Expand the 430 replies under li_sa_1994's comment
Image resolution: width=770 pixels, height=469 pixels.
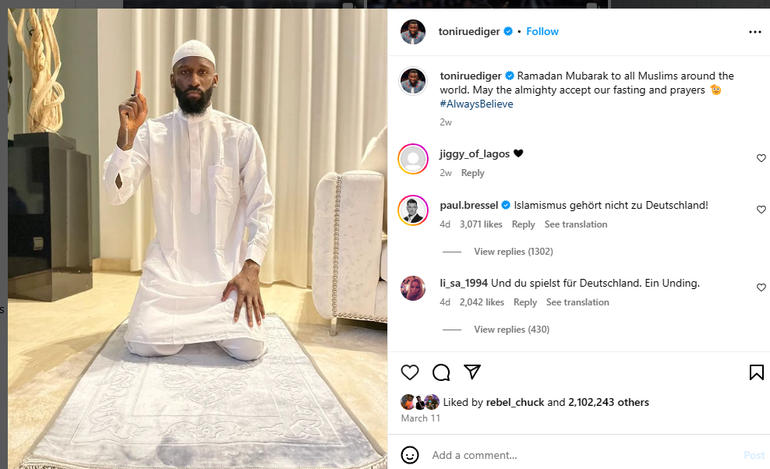(511, 330)
